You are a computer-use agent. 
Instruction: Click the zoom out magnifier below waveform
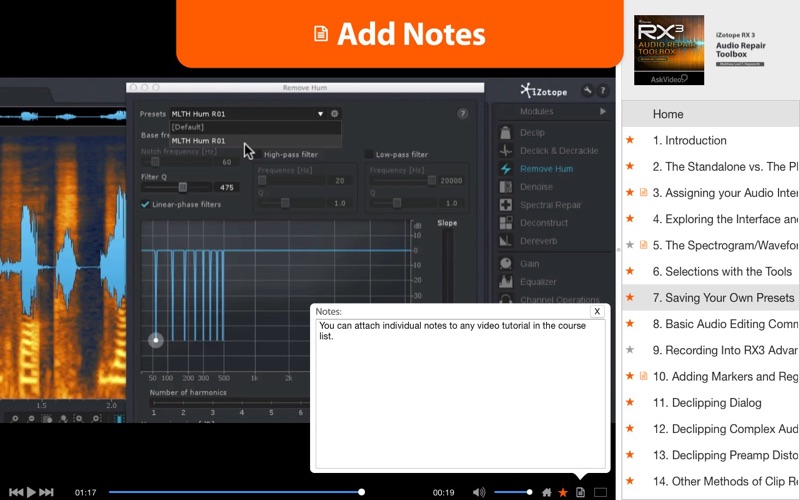click(31, 419)
